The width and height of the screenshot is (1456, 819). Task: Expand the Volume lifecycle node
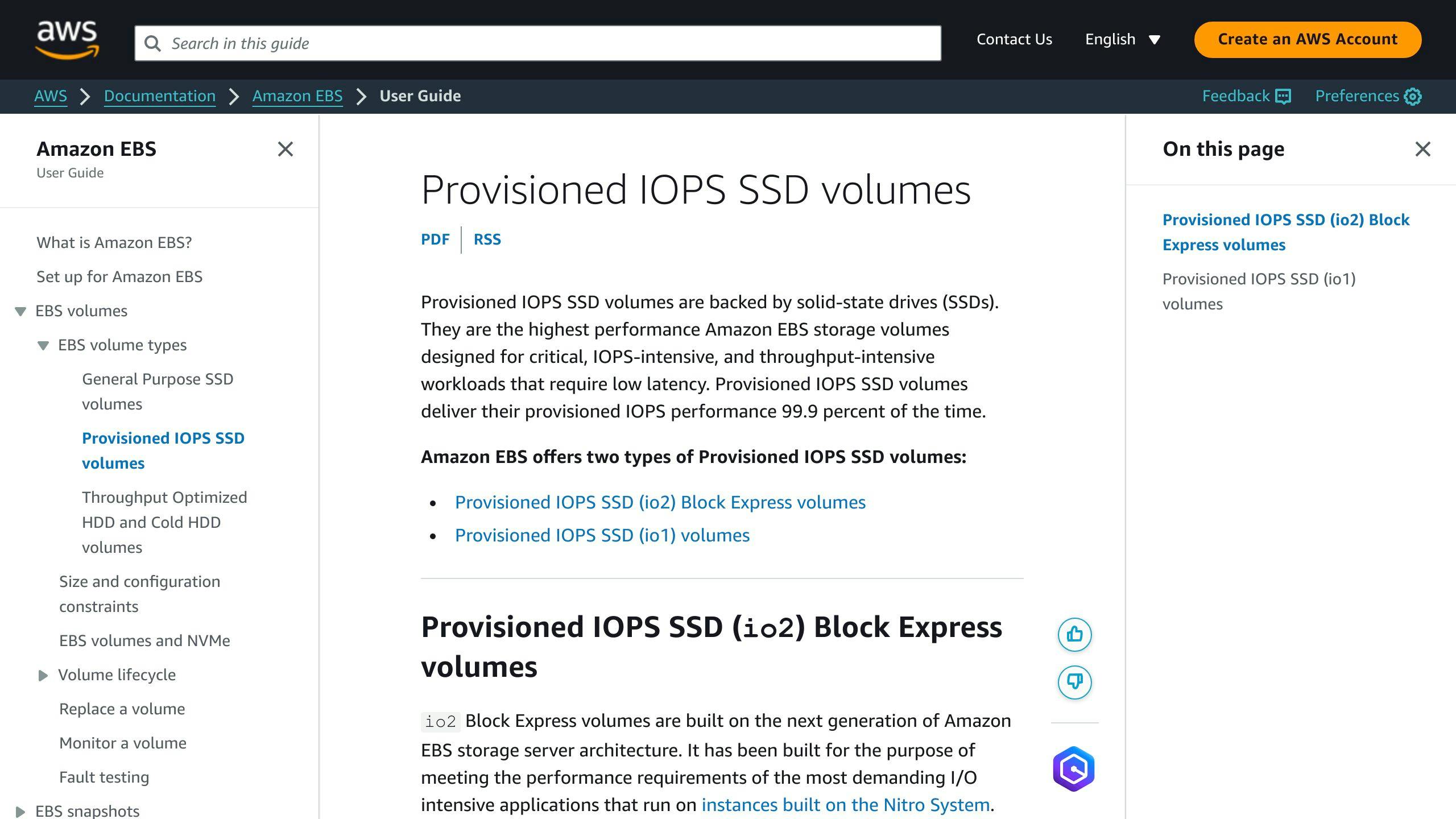click(43, 675)
